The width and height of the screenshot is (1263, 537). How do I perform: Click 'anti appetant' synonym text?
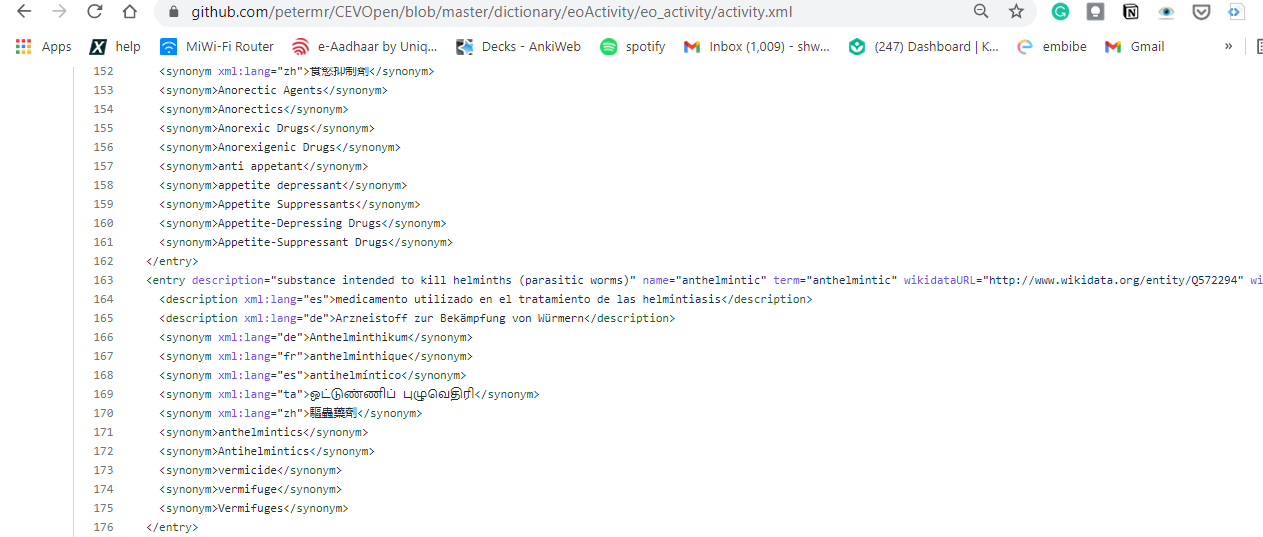pos(260,167)
